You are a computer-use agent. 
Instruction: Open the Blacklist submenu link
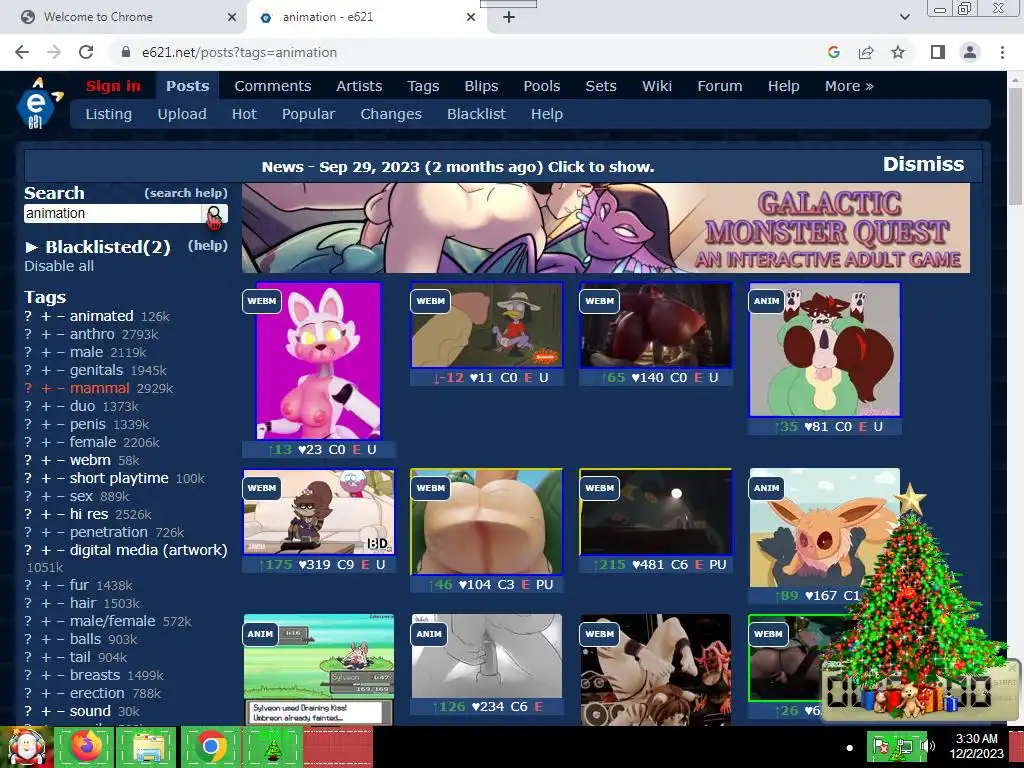point(476,114)
